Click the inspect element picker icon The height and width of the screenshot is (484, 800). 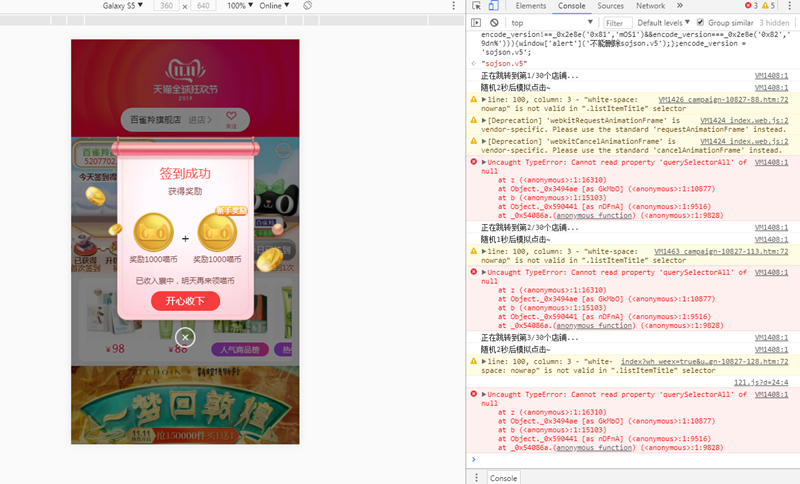(479, 6)
